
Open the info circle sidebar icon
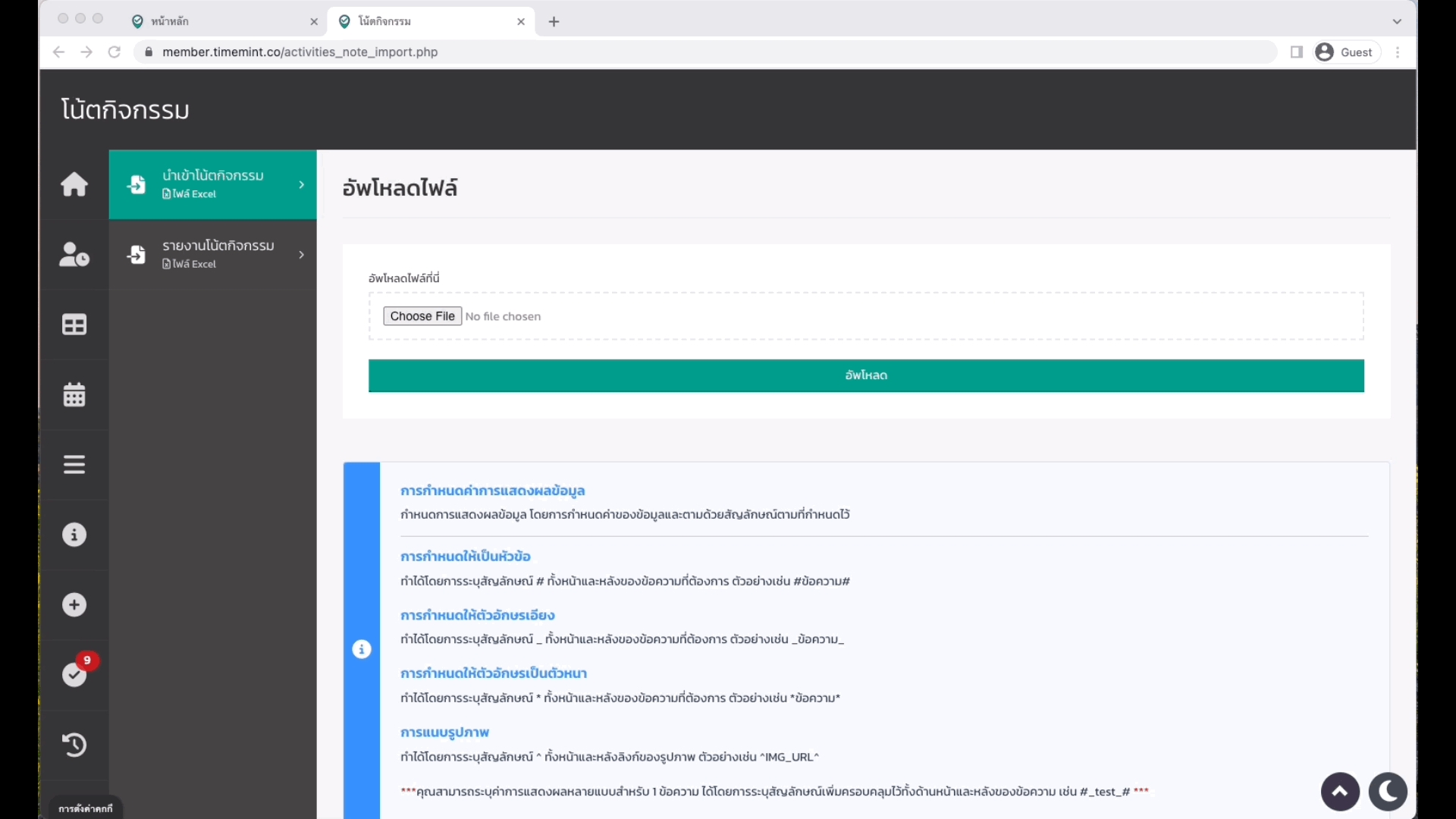pyautogui.click(x=74, y=535)
